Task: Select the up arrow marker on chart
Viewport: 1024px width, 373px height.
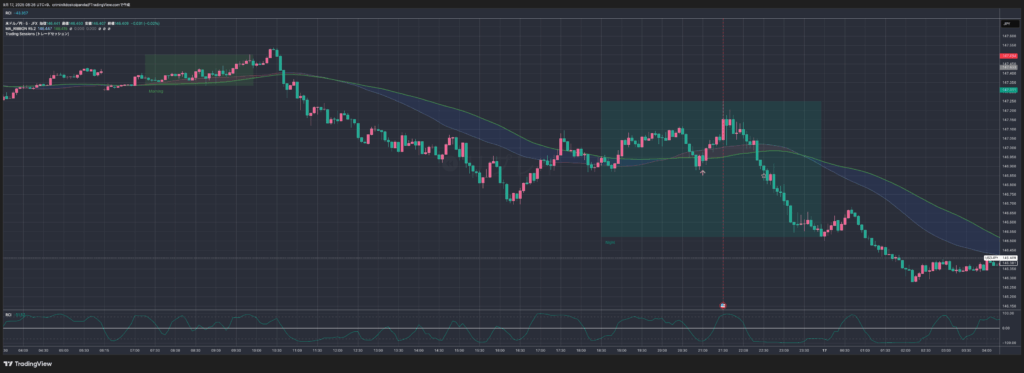Action: pos(703,172)
